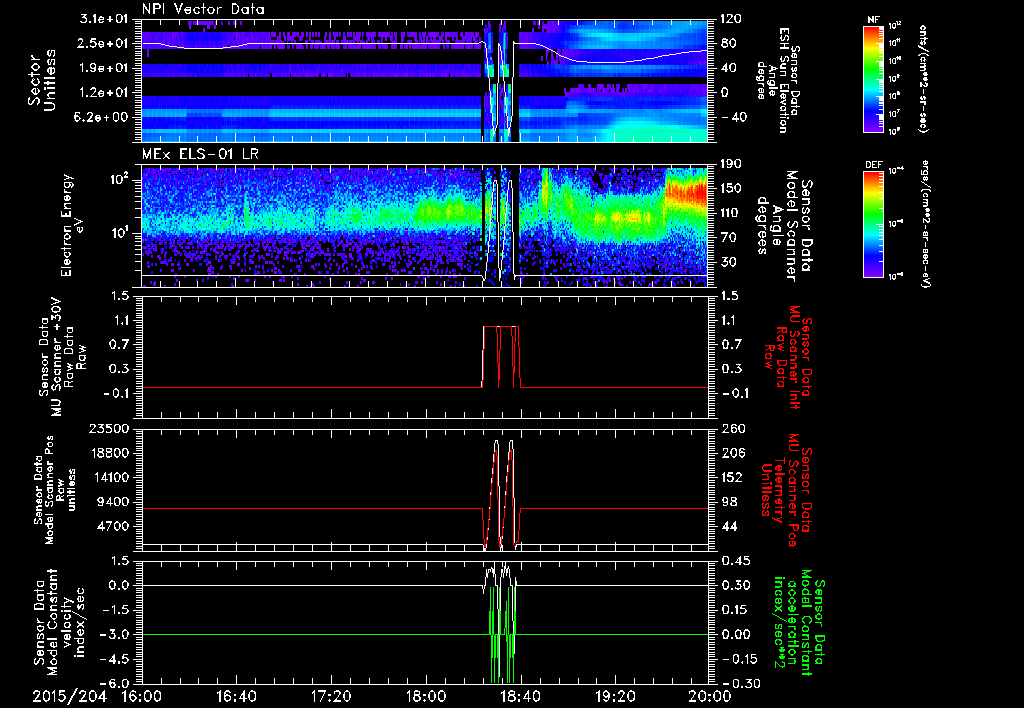Click the '152' telemetry tick value
Image resolution: width=1024 pixels, height=708 pixels.
[731, 477]
